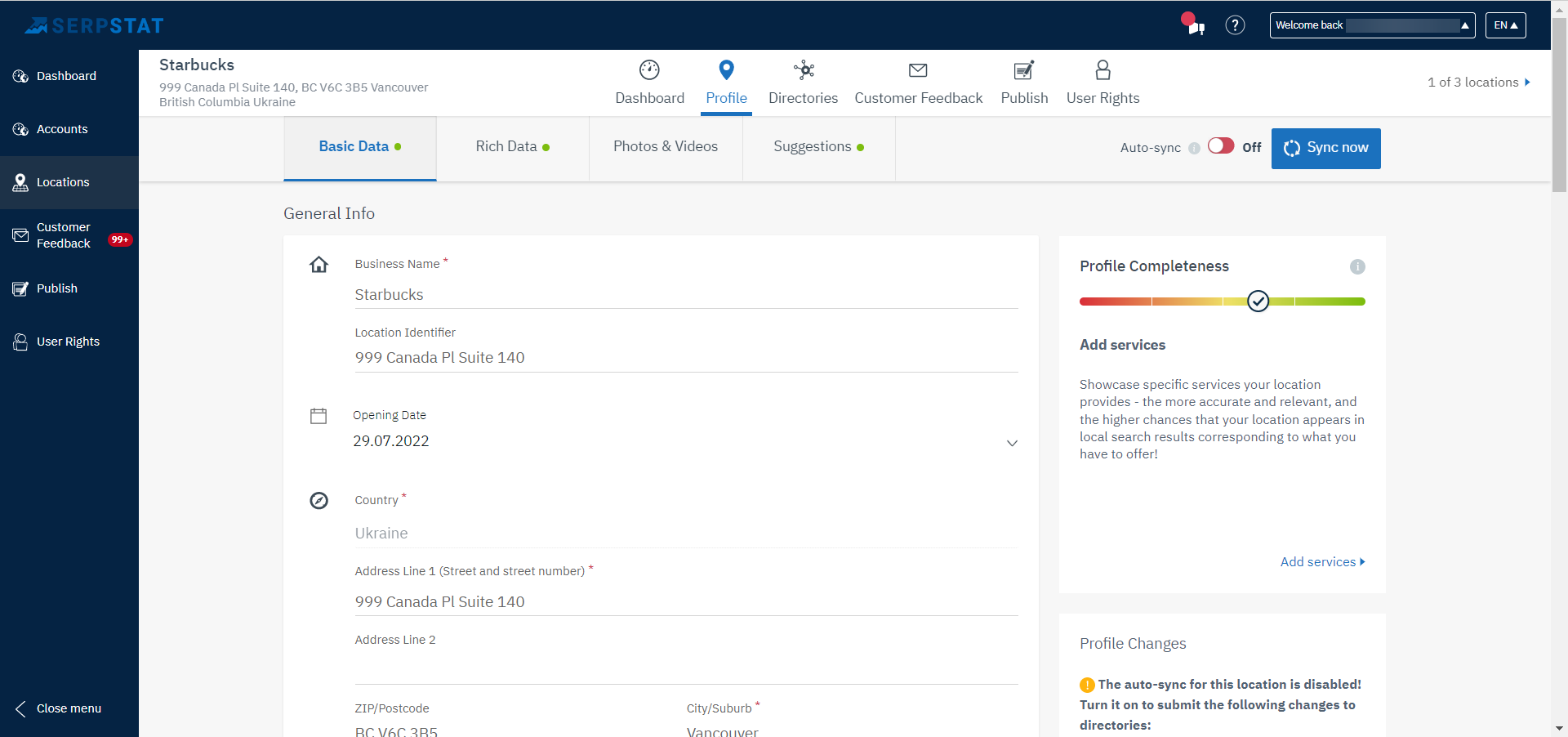Click the calendar icon beside Opening Date

click(x=318, y=416)
